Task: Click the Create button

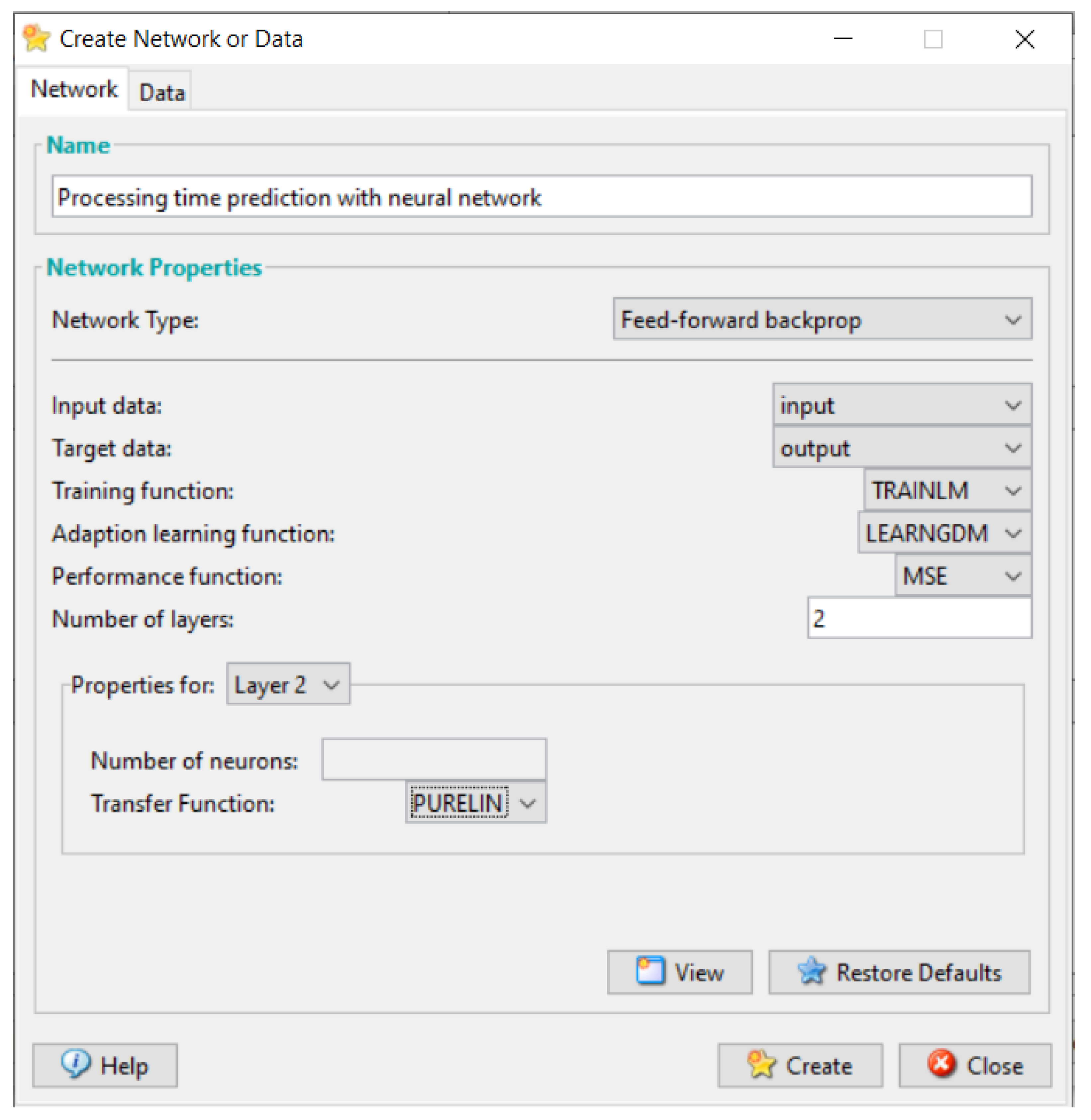Action: pyautogui.click(x=800, y=1066)
